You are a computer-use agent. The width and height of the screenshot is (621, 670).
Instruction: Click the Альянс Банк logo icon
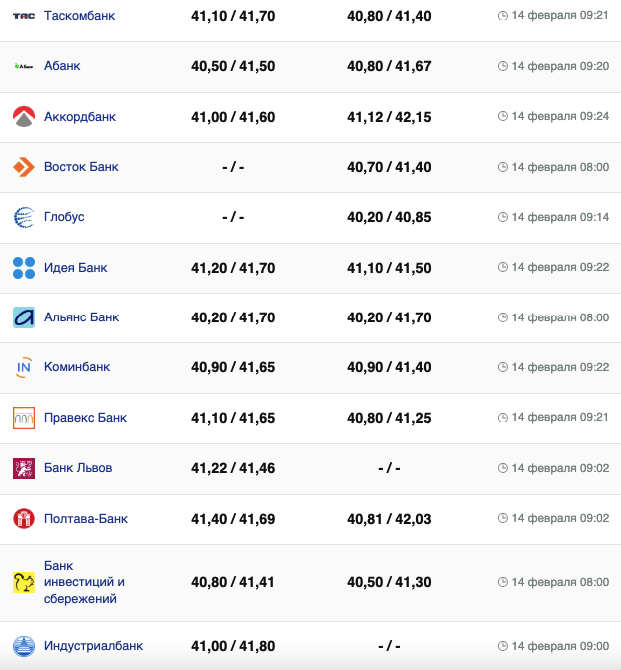pyautogui.click(x=24, y=318)
